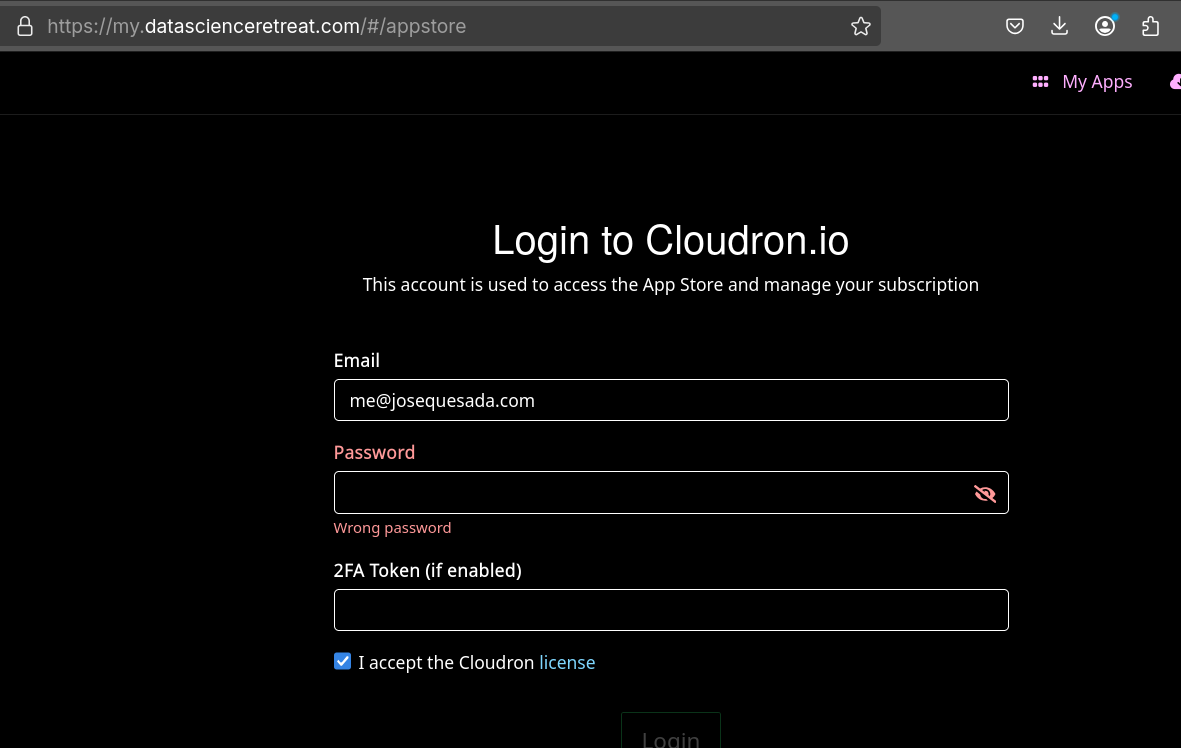Focus the Email field containing me@josequesada.com

click(x=671, y=400)
